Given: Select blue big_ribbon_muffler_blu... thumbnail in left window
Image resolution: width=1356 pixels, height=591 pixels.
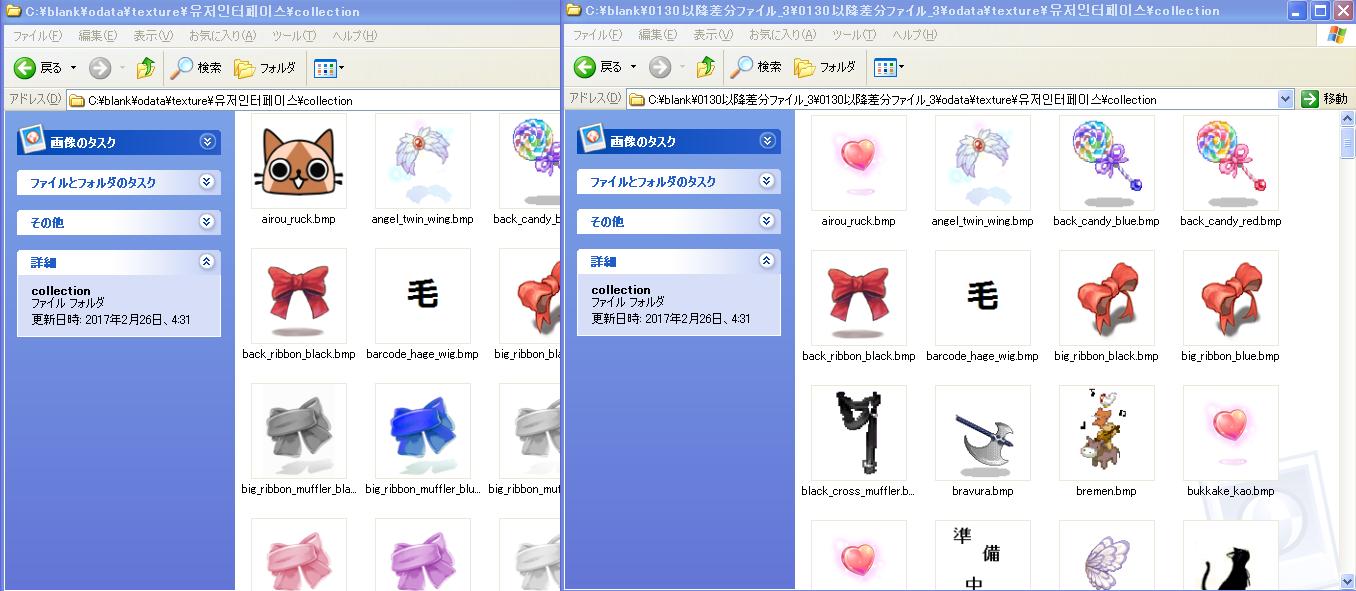Looking at the screenshot, I should click(423, 431).
